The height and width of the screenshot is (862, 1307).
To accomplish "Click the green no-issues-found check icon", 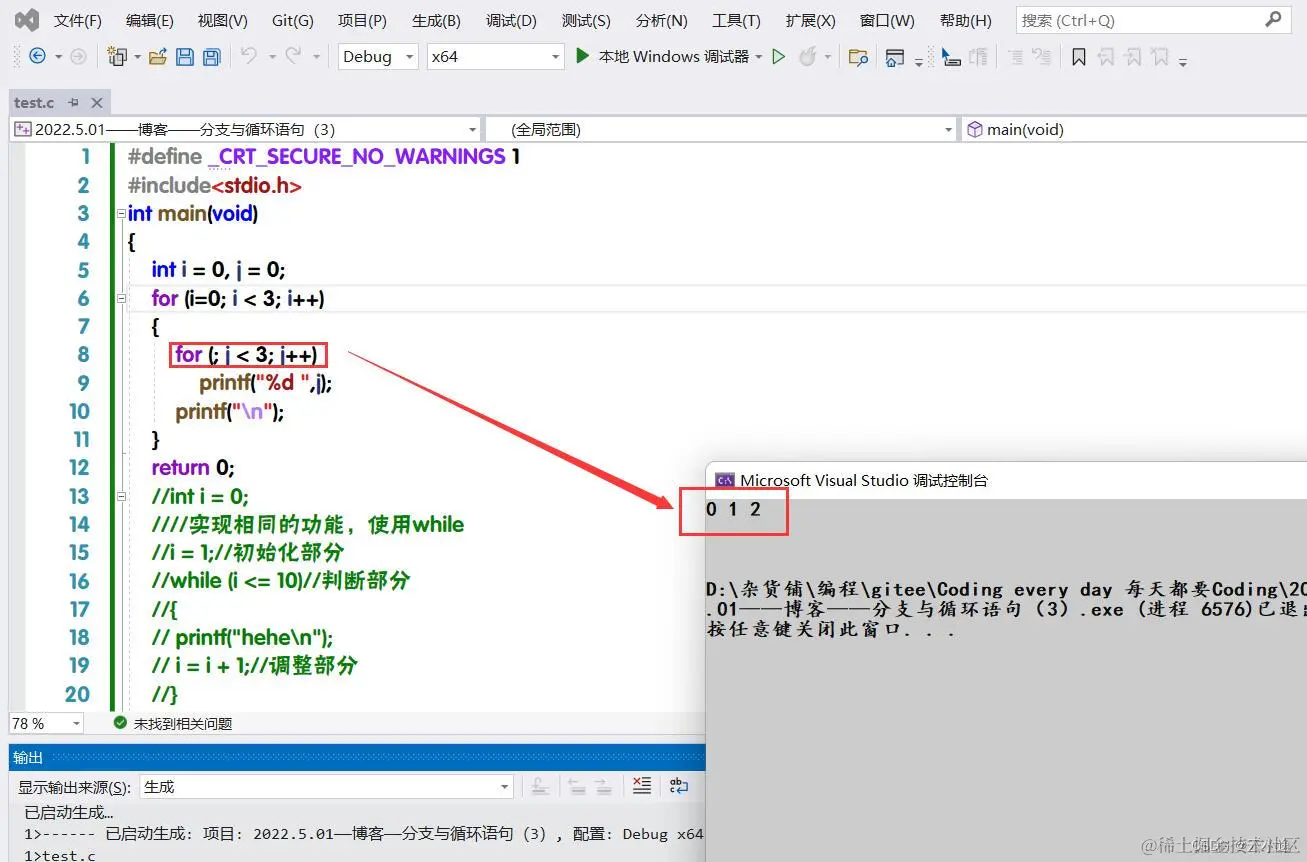I will (120, 722).
